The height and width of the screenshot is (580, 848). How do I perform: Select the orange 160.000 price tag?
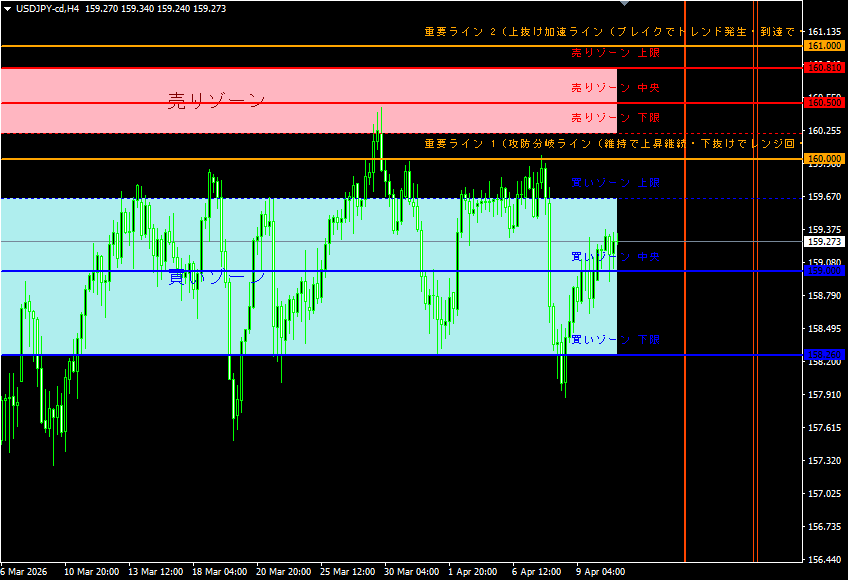point(825,159)
